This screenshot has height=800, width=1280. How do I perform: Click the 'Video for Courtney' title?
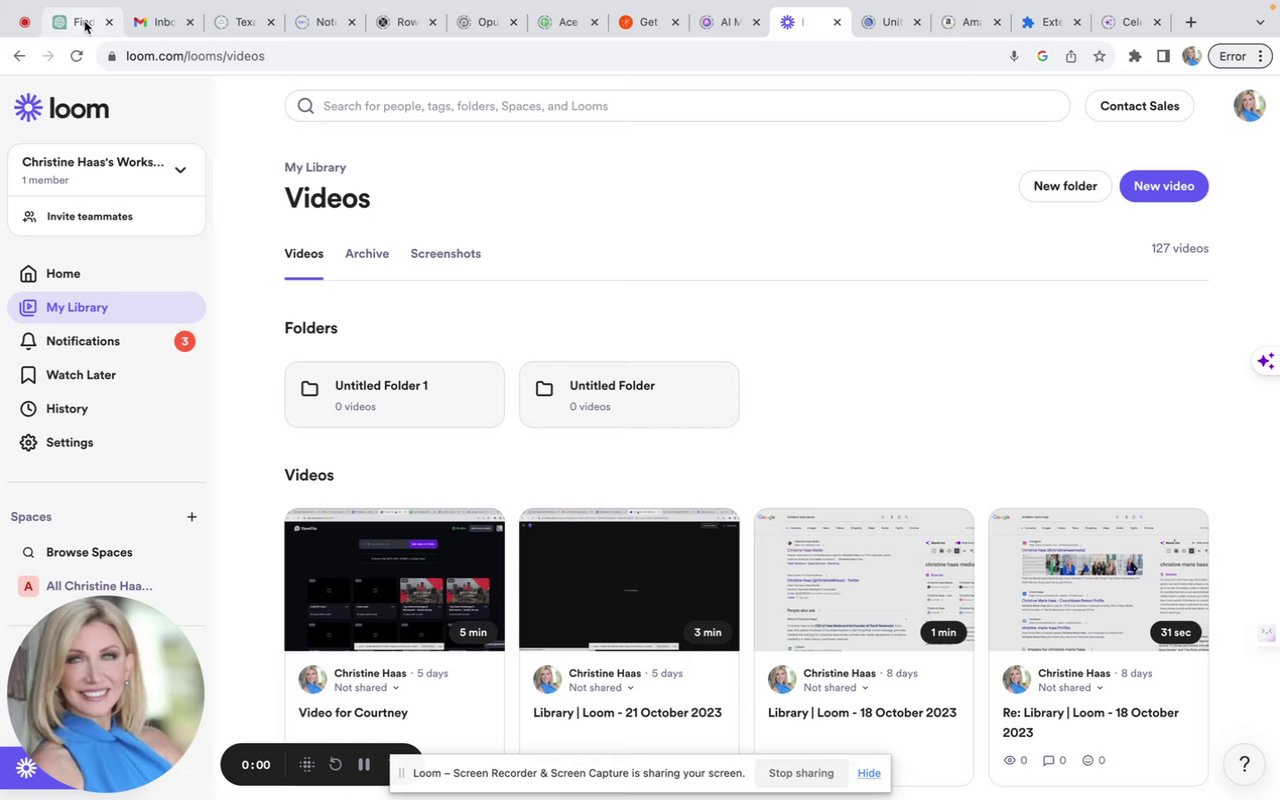coord(353,713)
